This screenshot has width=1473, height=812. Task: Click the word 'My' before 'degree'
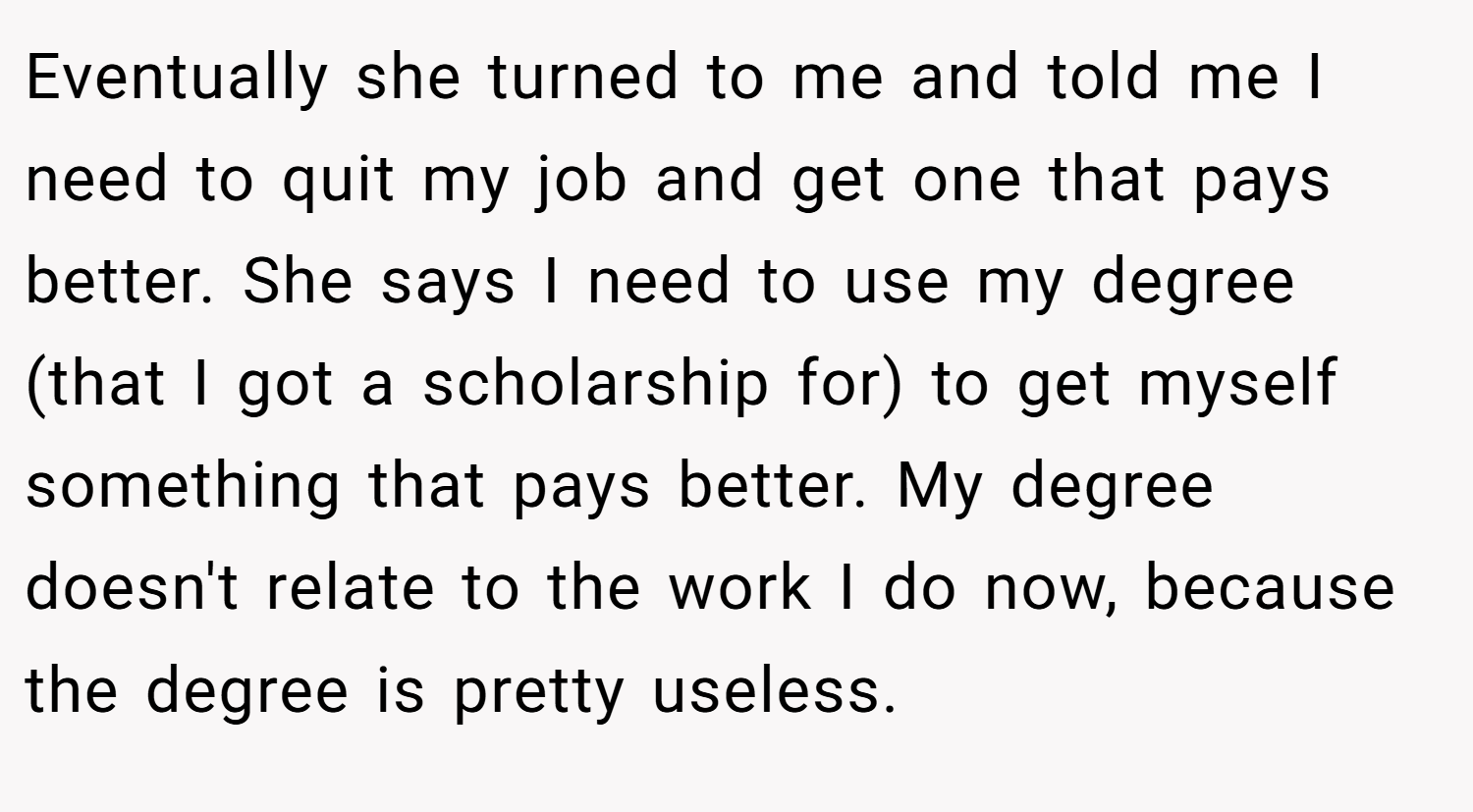coord(938,487)
